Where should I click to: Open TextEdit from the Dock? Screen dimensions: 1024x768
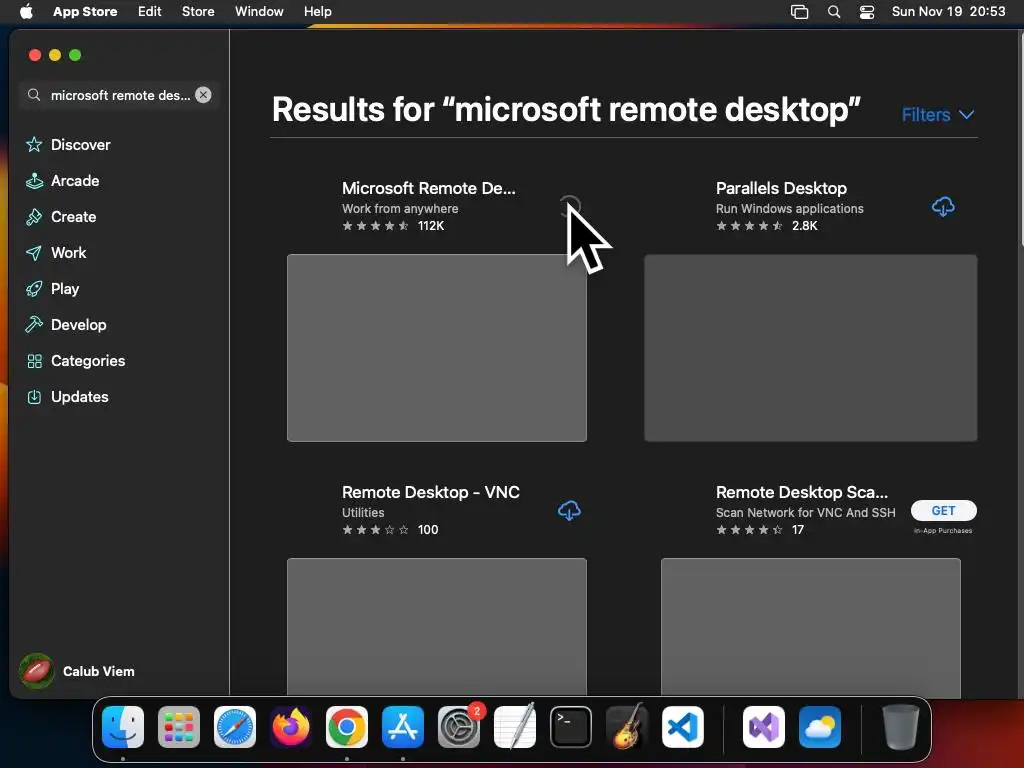tap(515, 727)
